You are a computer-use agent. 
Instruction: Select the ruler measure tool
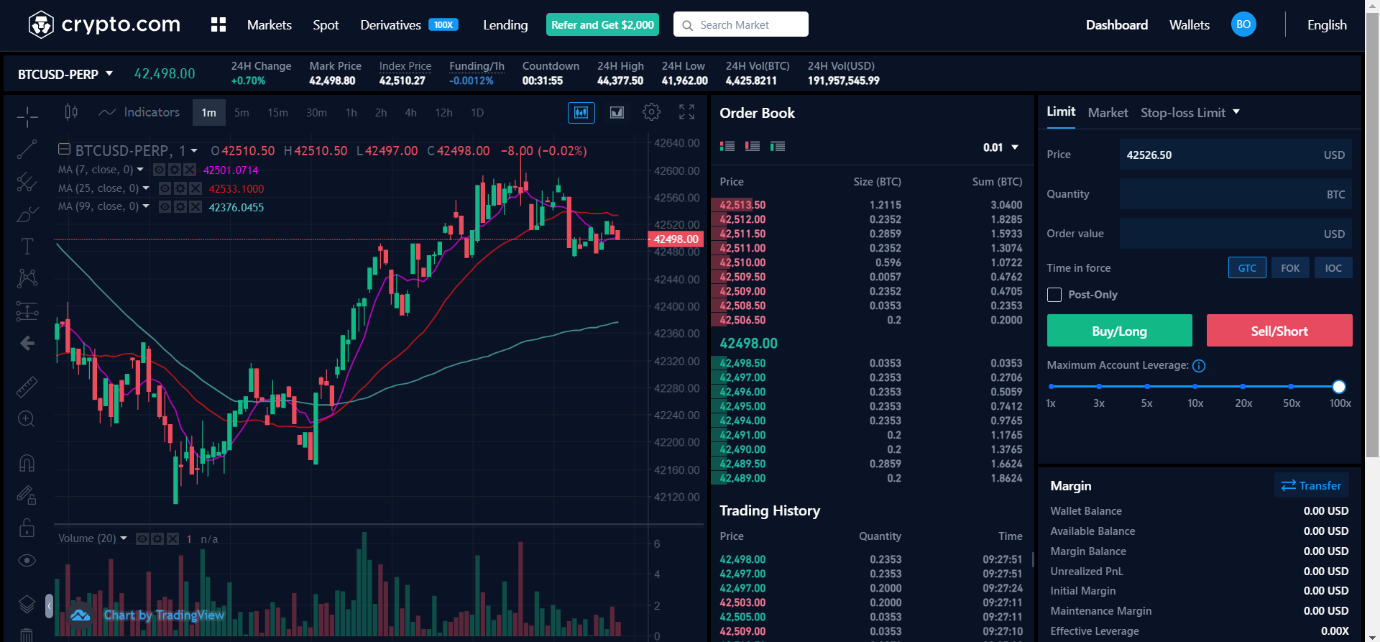tap(27, 386)
